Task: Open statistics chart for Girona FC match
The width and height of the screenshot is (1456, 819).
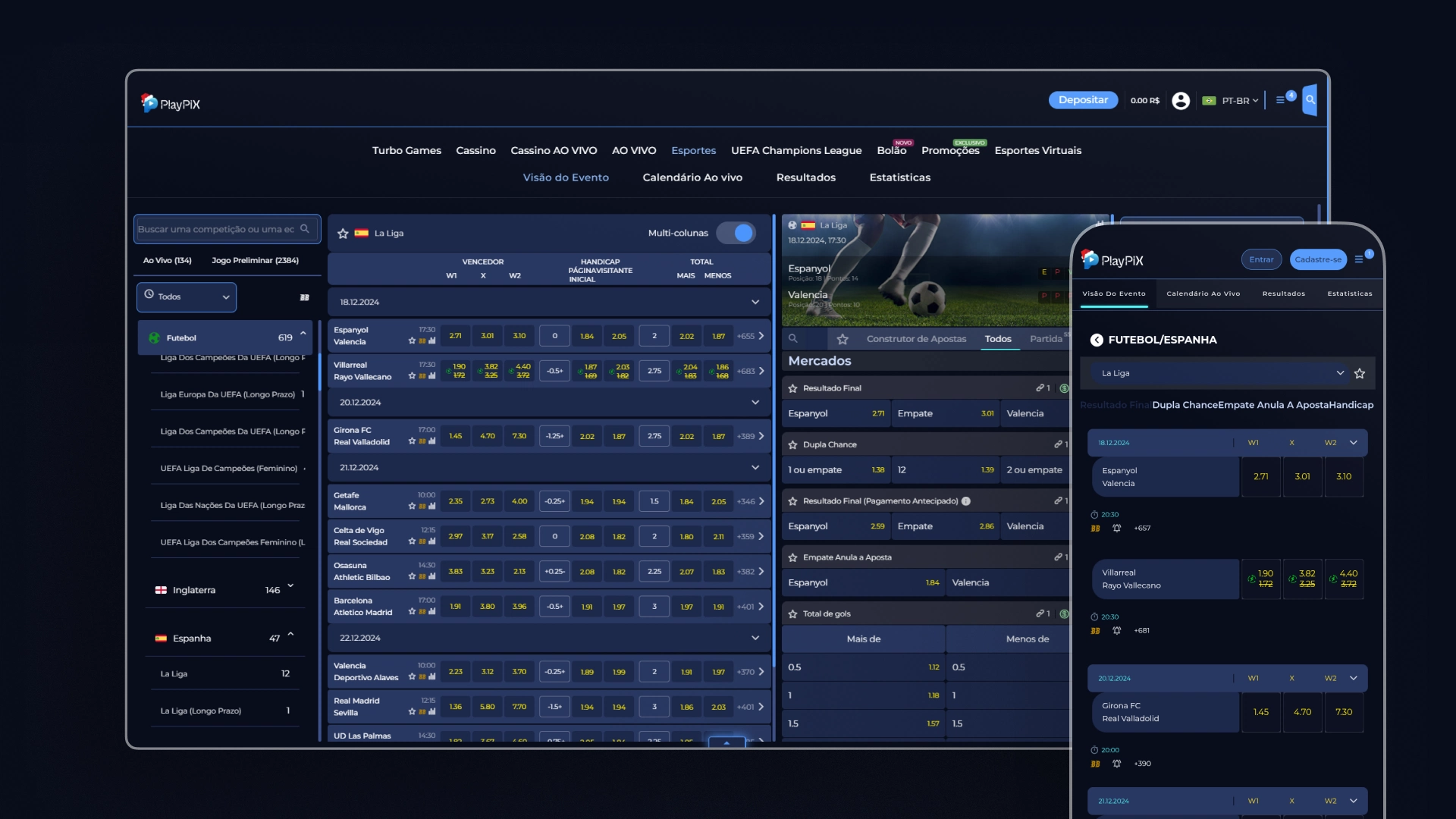Action: click(432, 441)
